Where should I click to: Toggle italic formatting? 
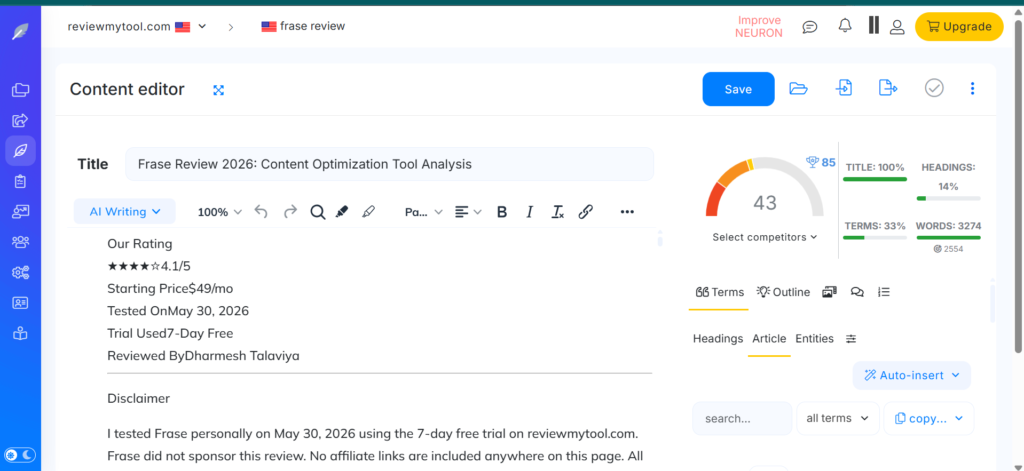click(x=530, y=212)
